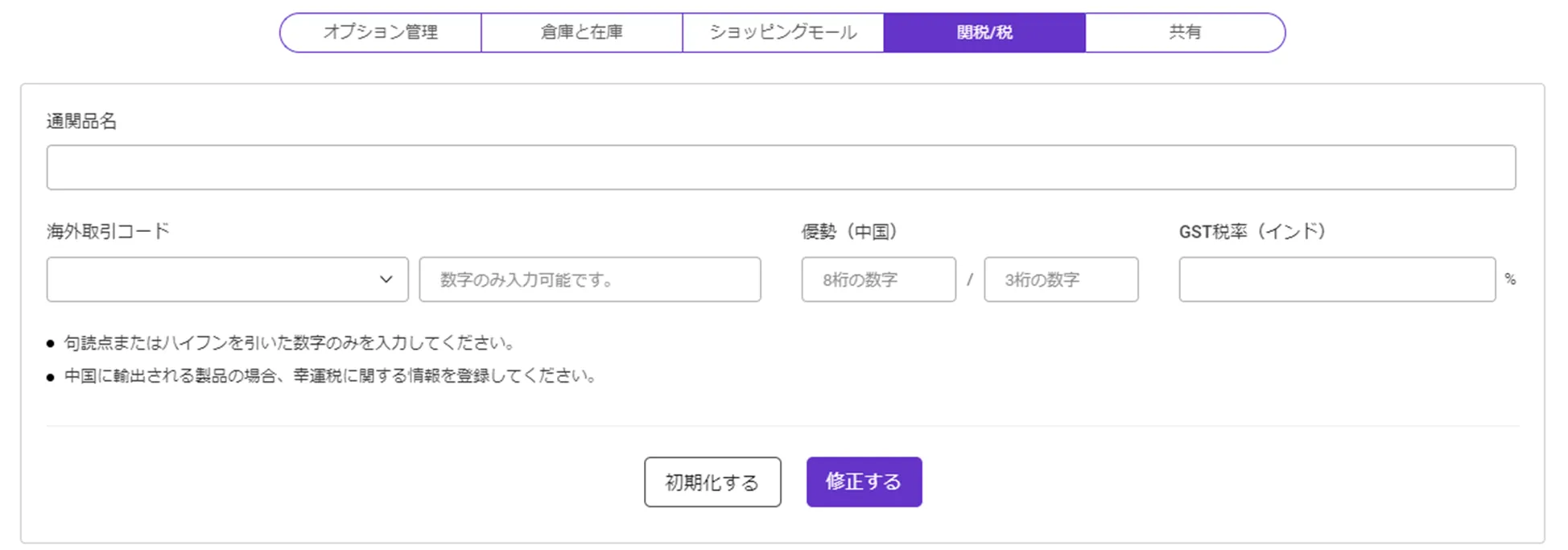Click the 通関品名 label
The width and height of the screenshot is (1568, 550).
tap(81, 122)
